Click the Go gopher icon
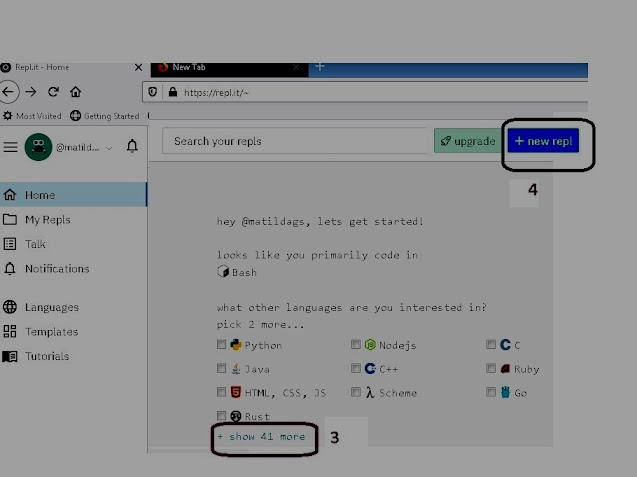The height and width of the screenshot is (477, 637). (505, 392)
